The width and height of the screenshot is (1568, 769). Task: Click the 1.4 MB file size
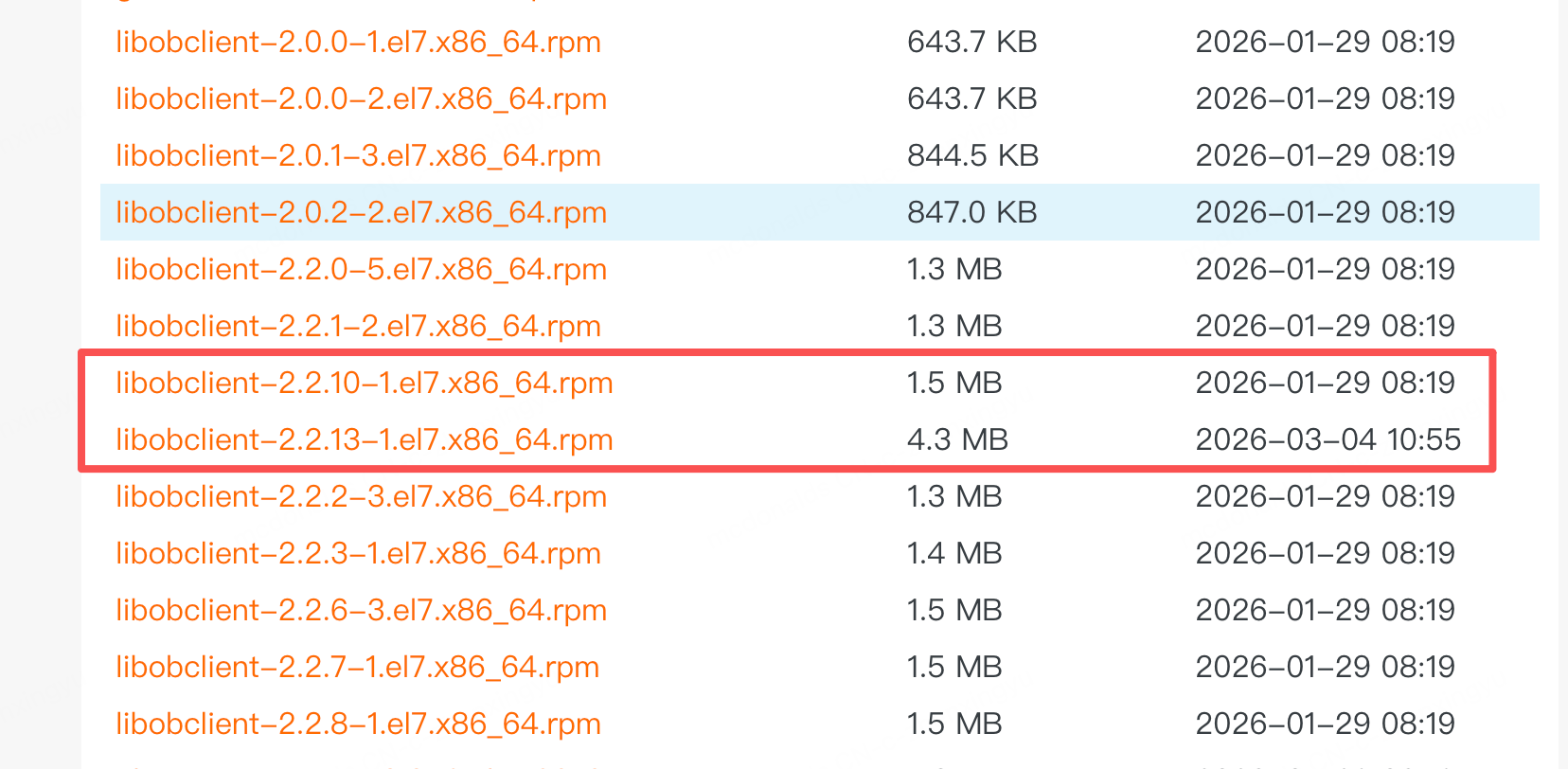(953, 553)
